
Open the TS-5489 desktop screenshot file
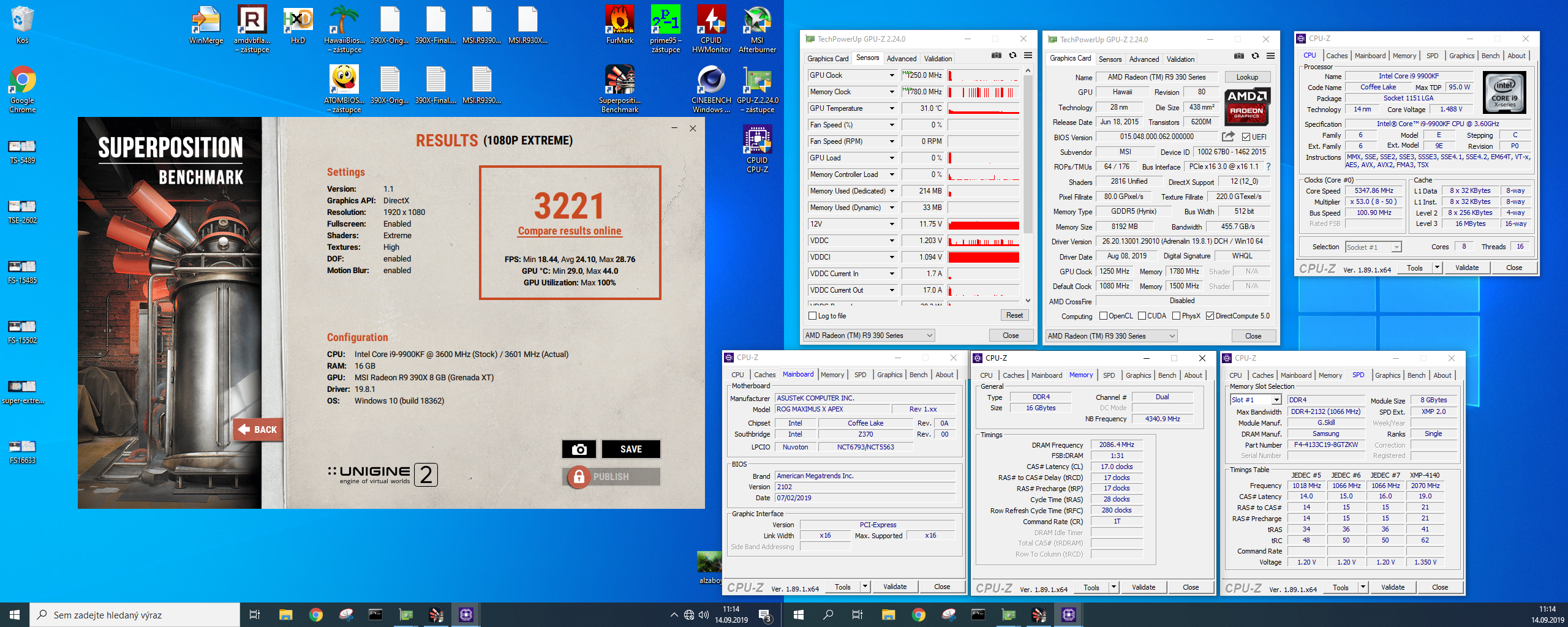coord(22,151)
